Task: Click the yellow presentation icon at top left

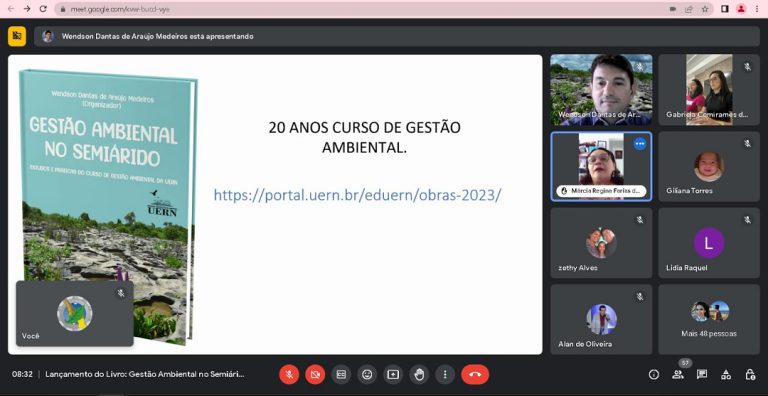Action: tap(17, 36)
